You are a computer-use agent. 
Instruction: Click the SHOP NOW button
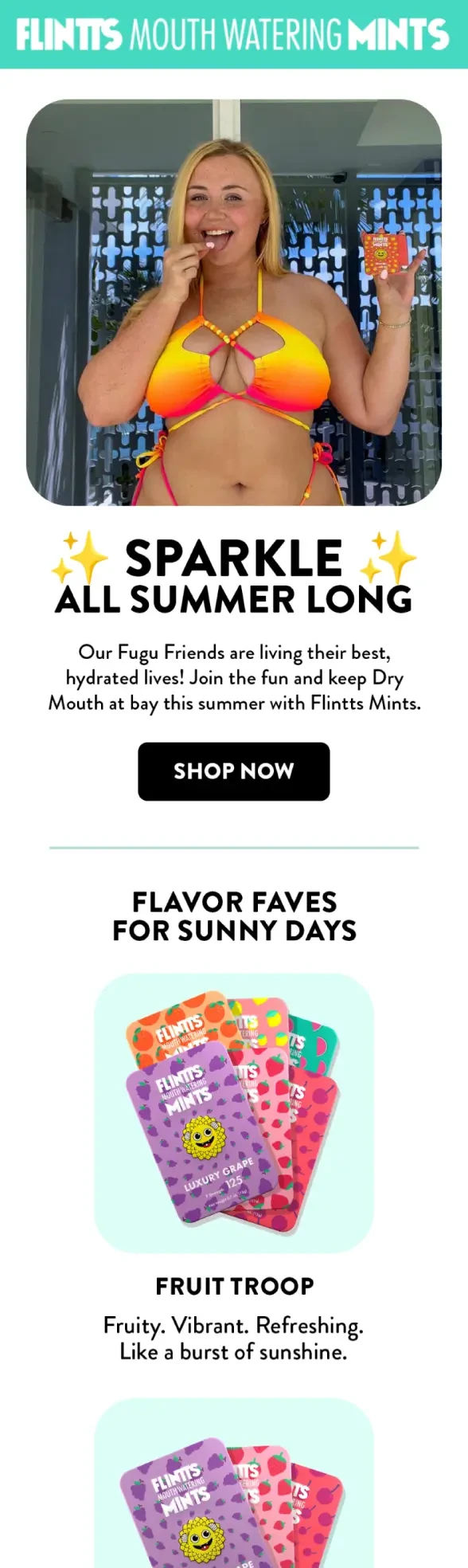pyautogui.click(x=233, y=771)
